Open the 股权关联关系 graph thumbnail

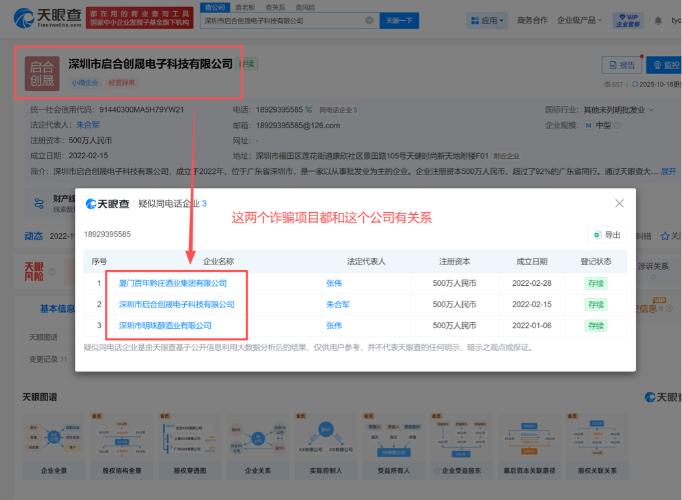597,446
